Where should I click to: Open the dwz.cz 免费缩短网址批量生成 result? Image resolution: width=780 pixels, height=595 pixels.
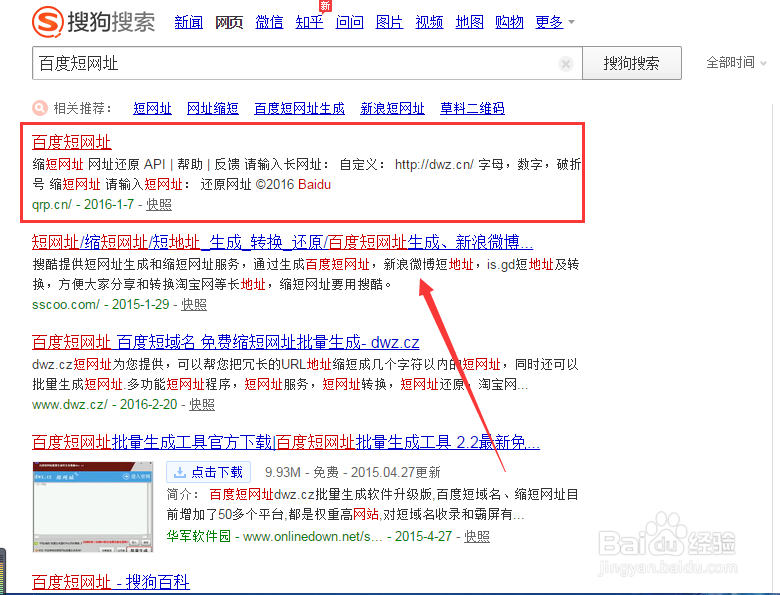pyautogui.click(x=225, y=342)
